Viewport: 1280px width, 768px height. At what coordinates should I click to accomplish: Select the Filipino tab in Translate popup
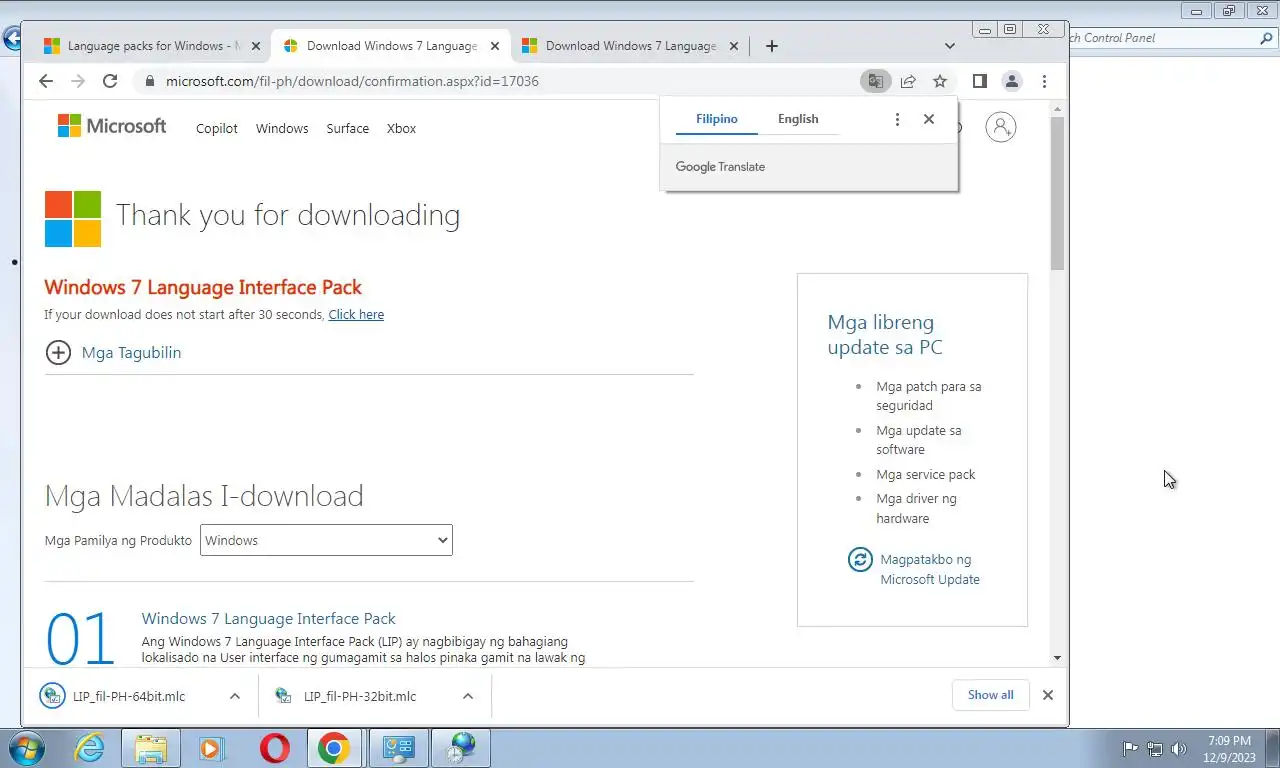717,119
